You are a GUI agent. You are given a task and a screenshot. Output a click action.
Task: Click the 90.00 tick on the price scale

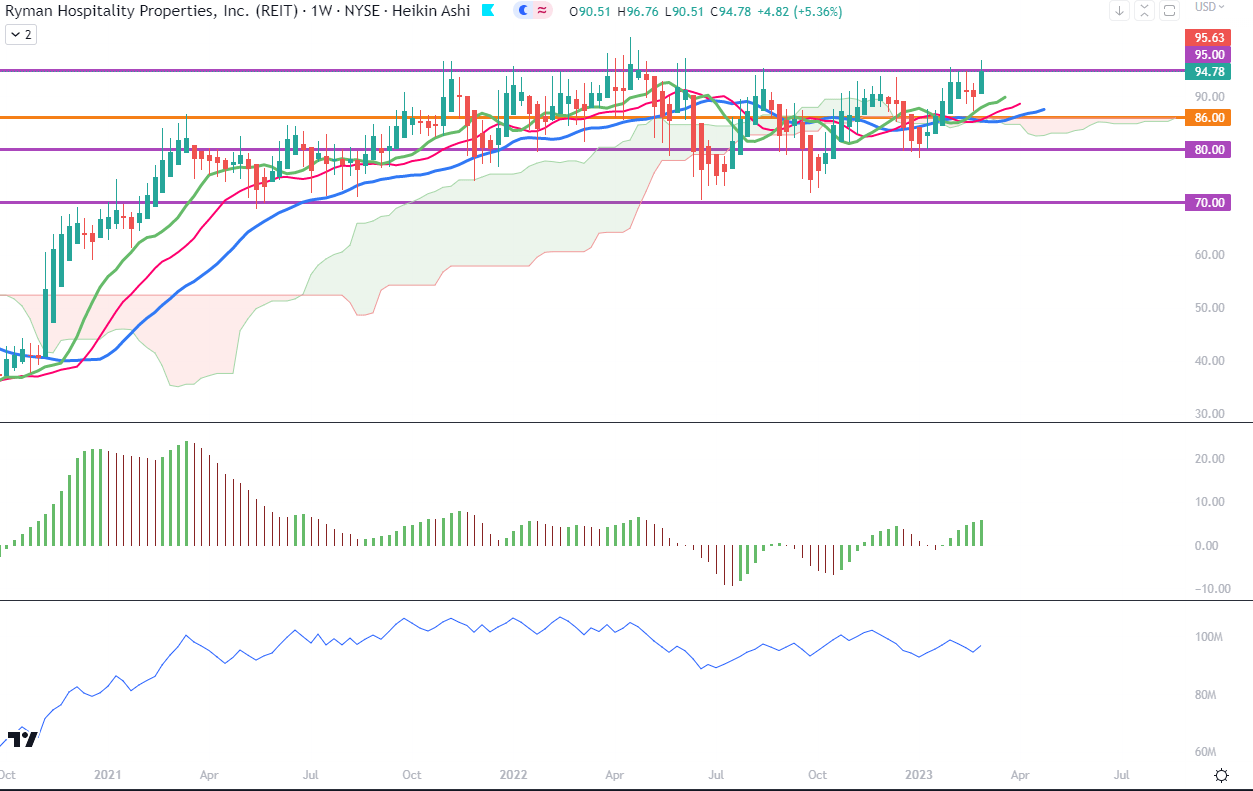click(x=1209, y=97)
